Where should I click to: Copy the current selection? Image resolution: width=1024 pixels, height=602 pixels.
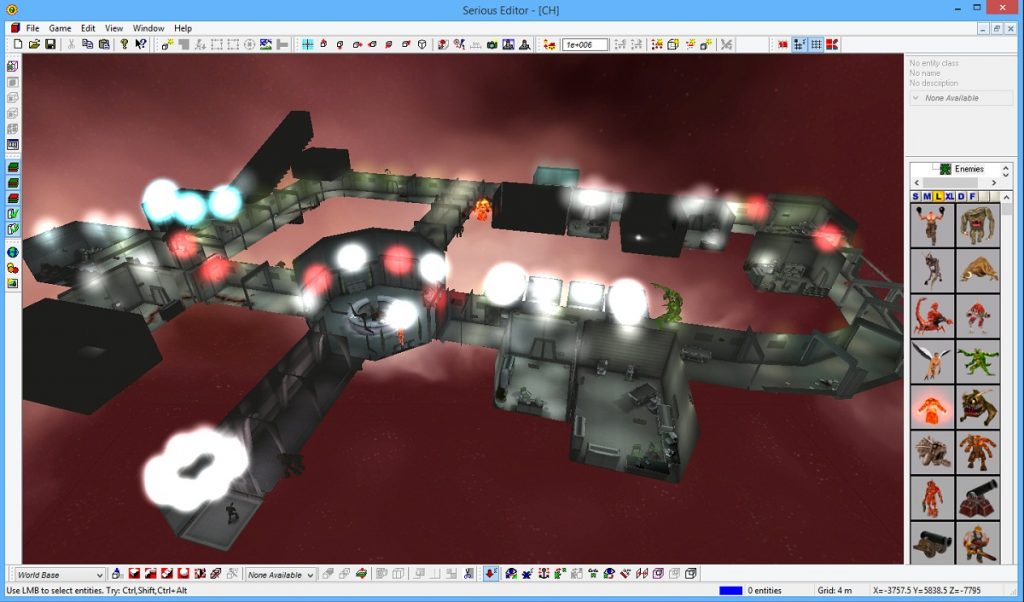[x=89, y=44]
